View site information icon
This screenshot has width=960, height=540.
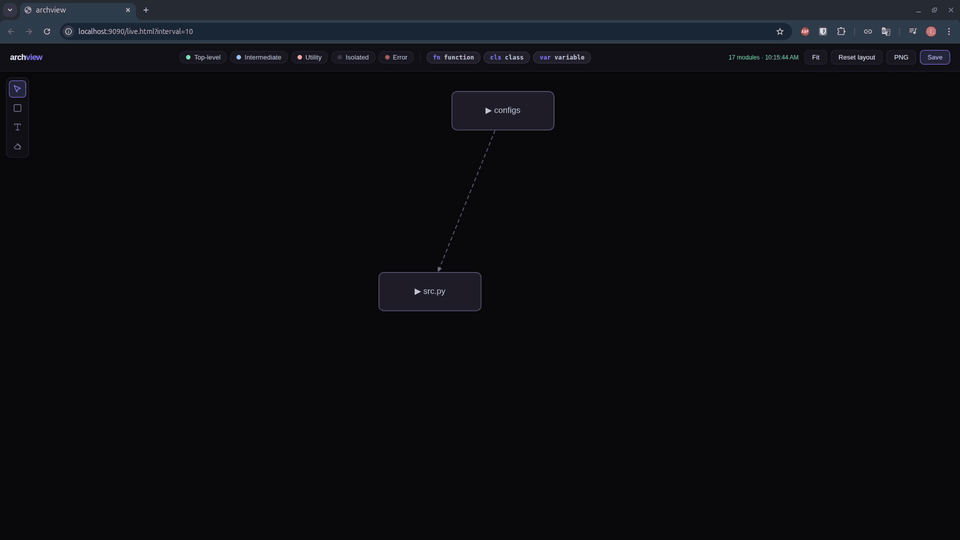click(x=69, y=31)
